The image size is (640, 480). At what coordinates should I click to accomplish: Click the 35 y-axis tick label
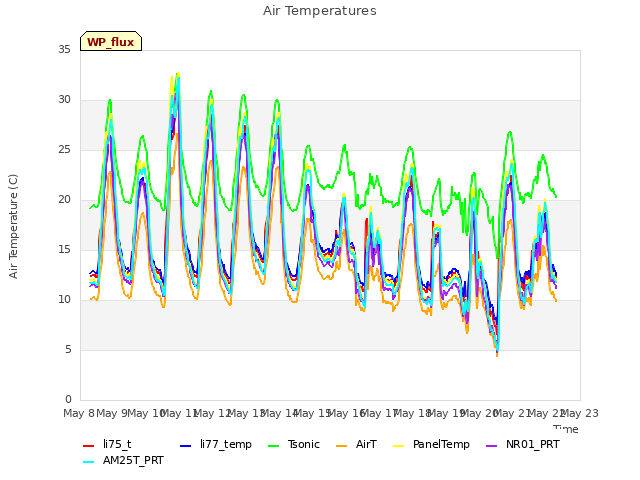tap(64, 49)
